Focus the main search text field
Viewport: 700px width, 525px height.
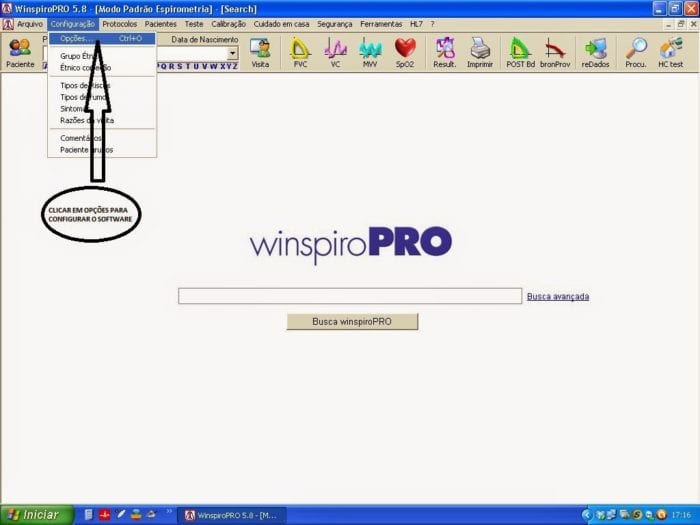pyautogui.click(x=350, y=296)
